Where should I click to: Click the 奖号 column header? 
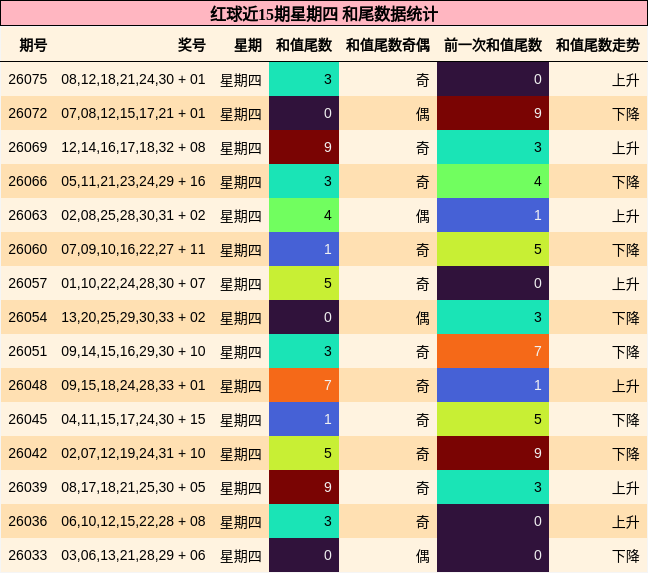point(192,45)
